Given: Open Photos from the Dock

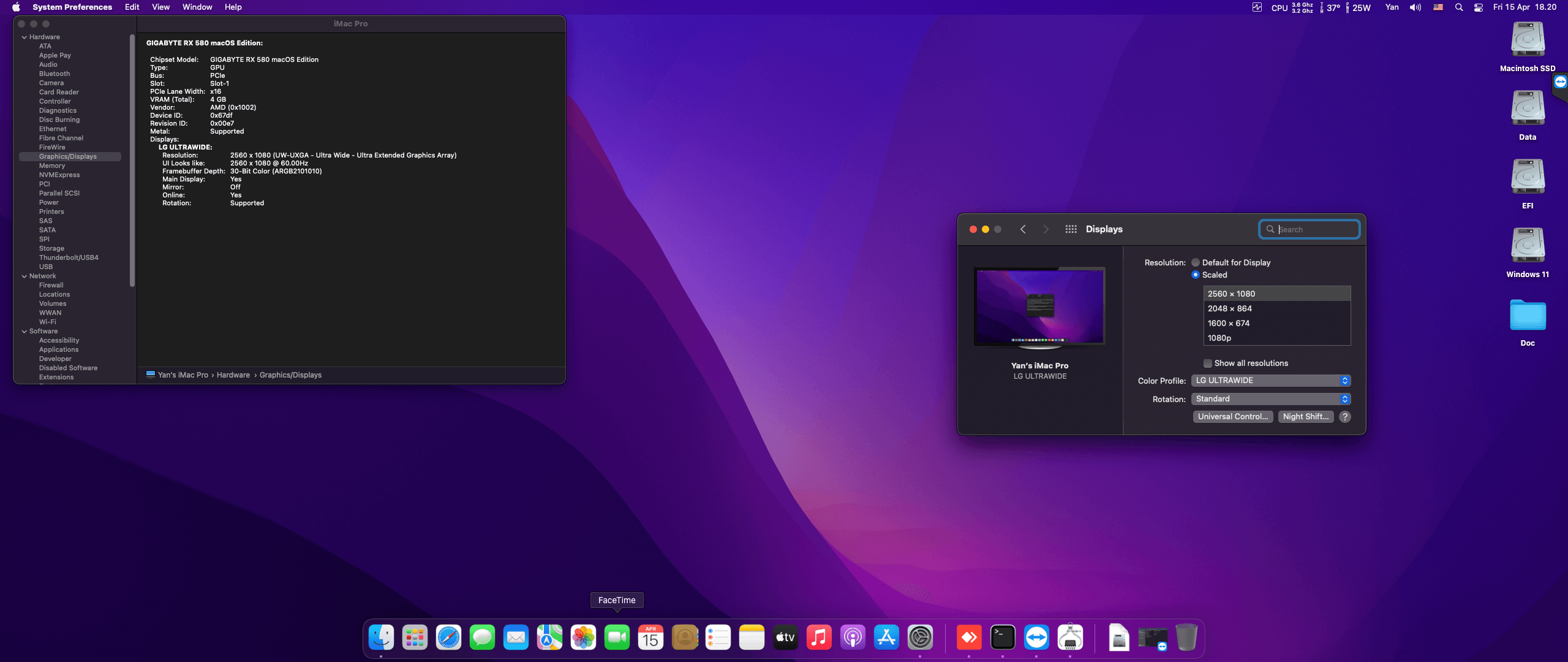Looking at the screenshot, I should click(583, 638).
